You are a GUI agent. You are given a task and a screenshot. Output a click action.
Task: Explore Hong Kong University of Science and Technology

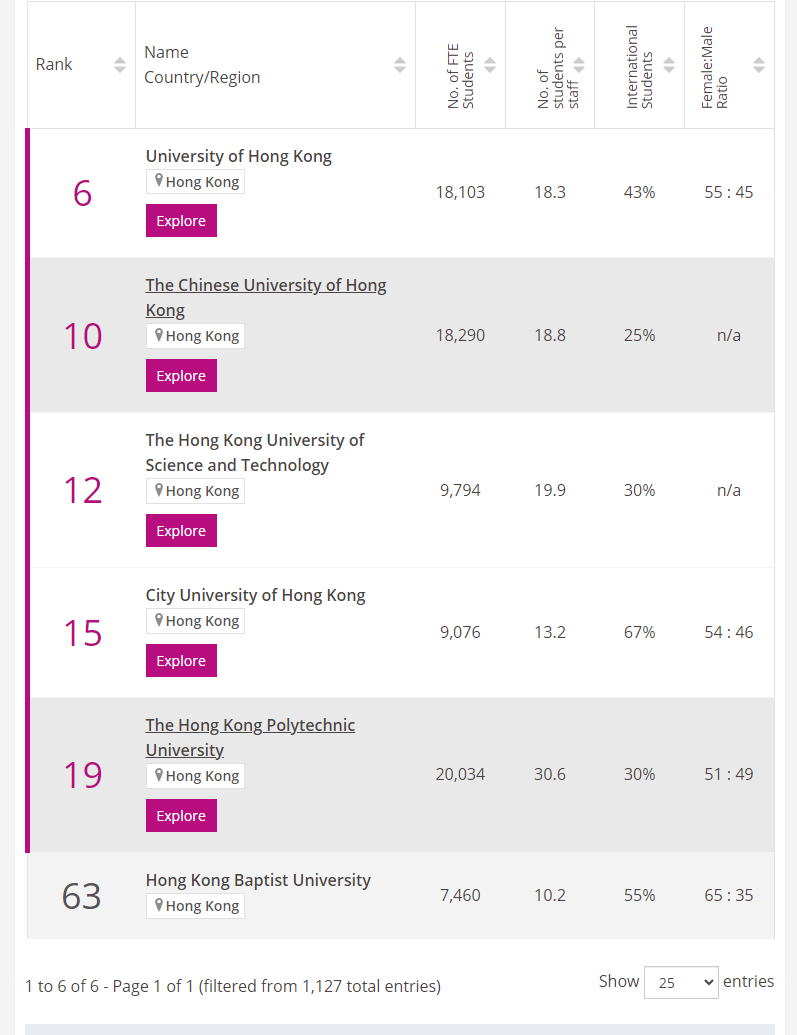(181, 531)
